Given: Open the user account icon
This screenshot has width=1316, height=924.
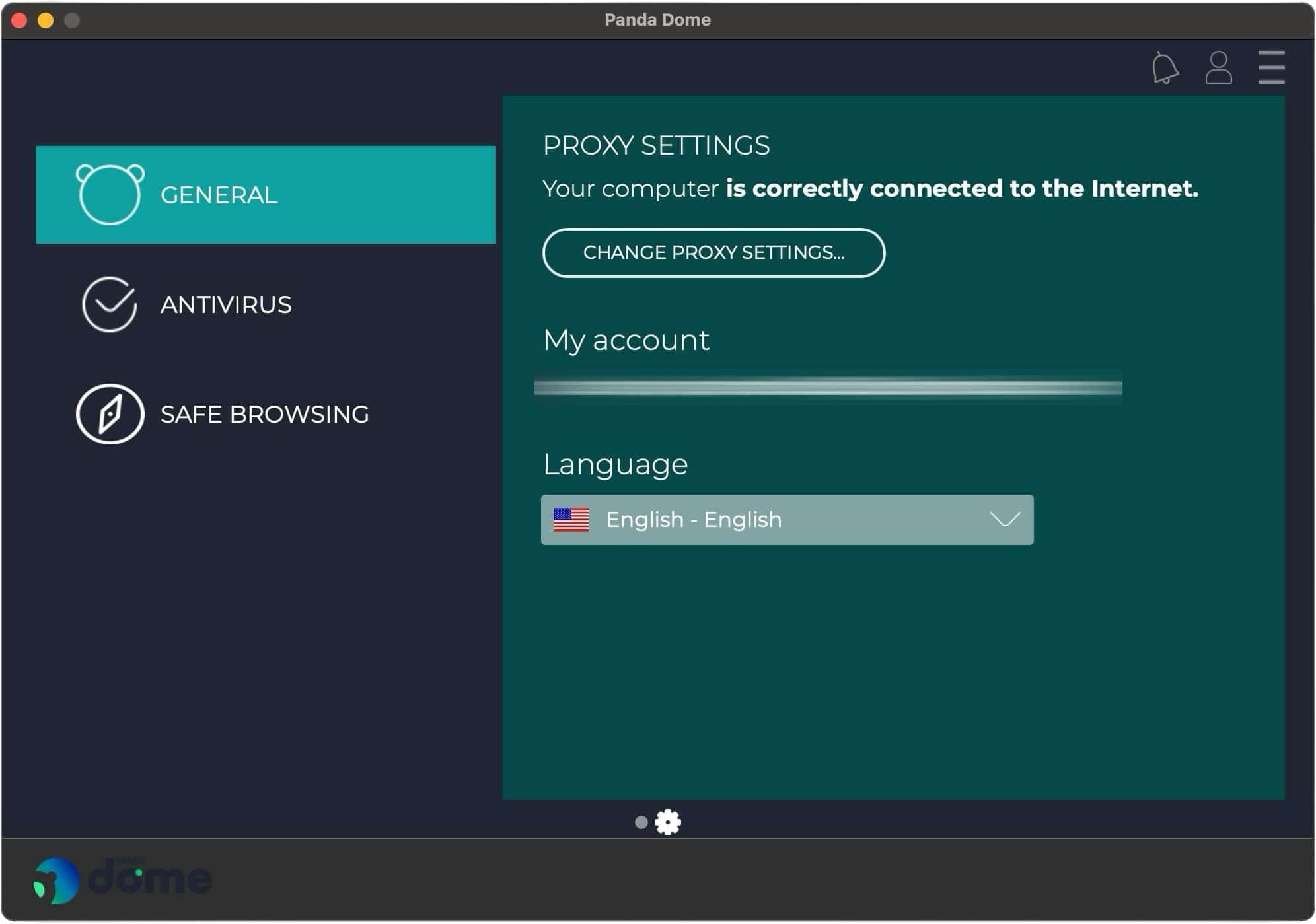Looking at the screenshot, I should point(1218,67).
